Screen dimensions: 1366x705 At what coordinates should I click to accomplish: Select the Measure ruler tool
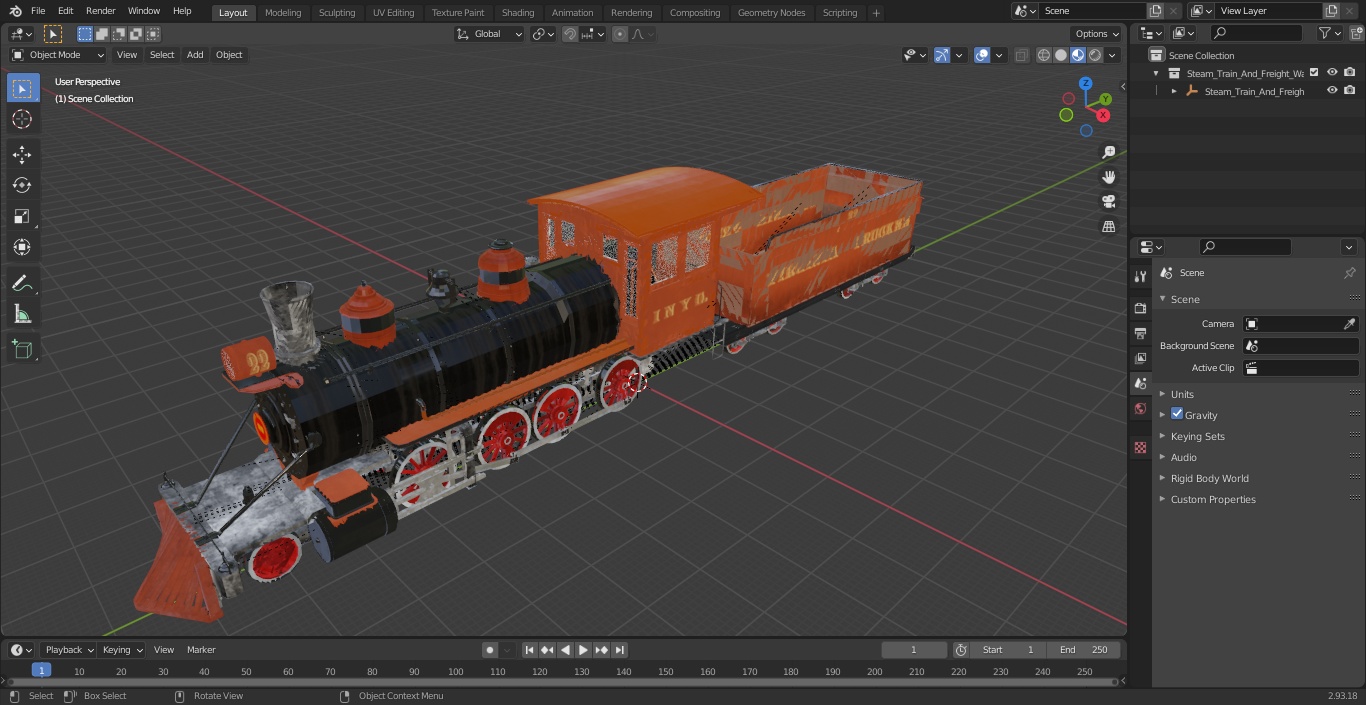tap(22, 315)
